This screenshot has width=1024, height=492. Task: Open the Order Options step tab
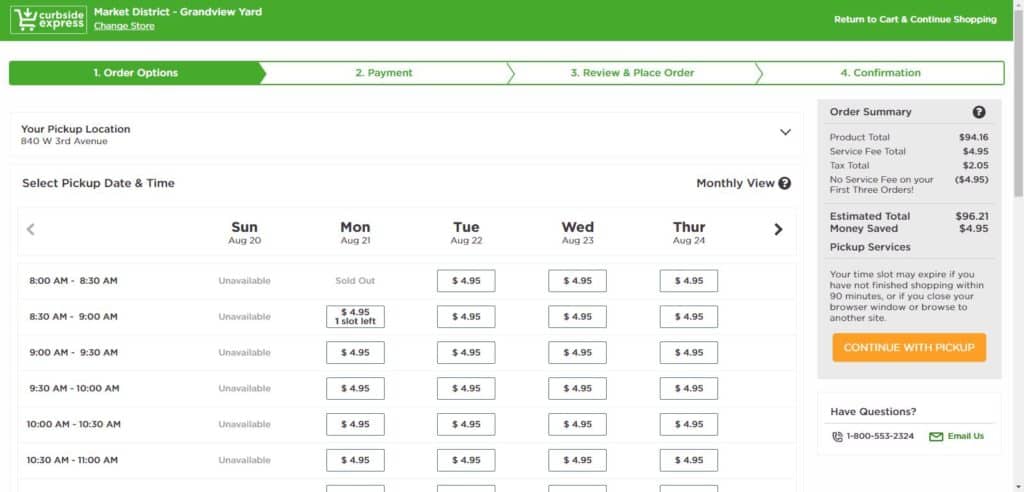(x=135, y=73)
